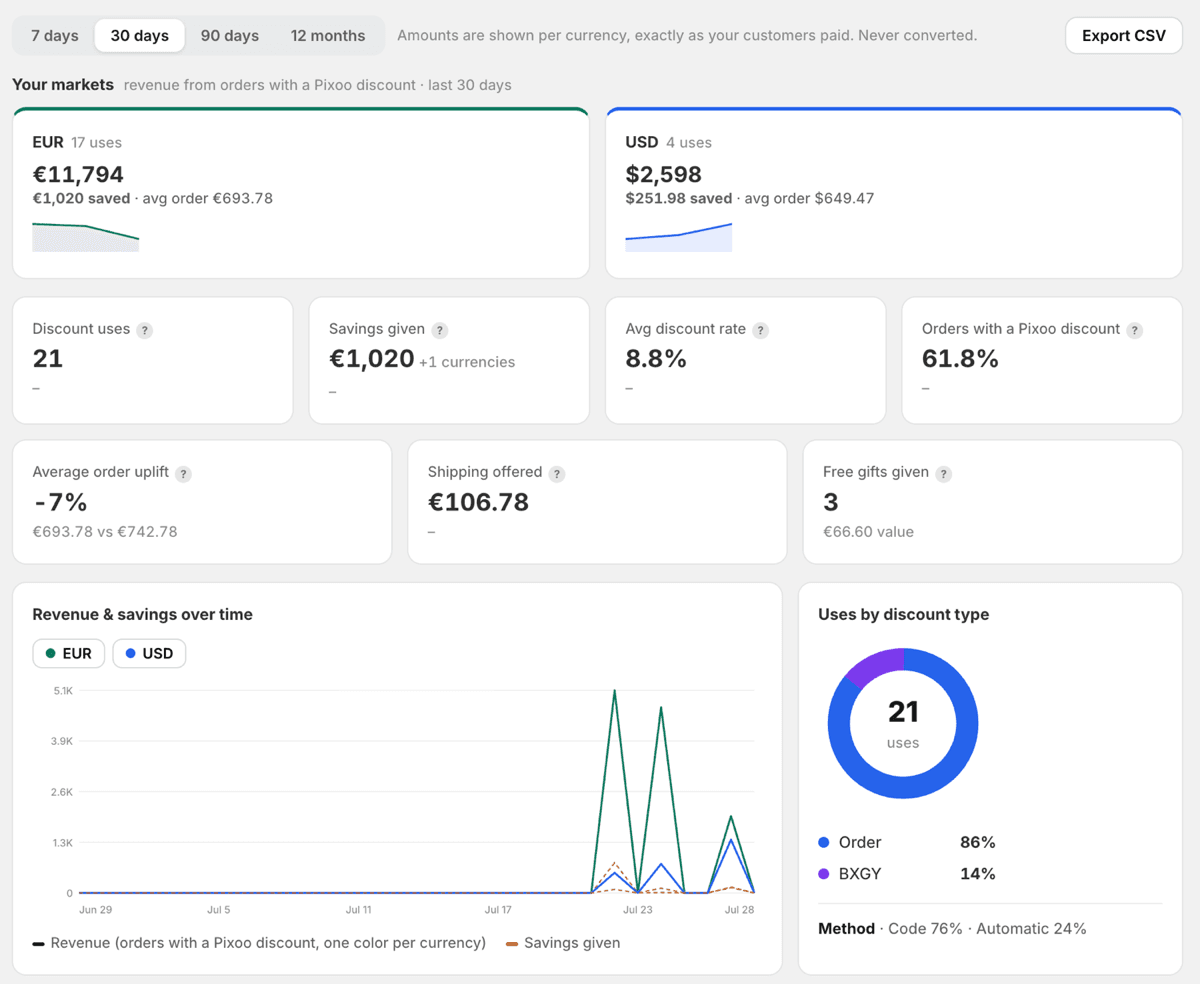
Task: Click the orange Savings given legend marker
Action: (x=512, y=943)
